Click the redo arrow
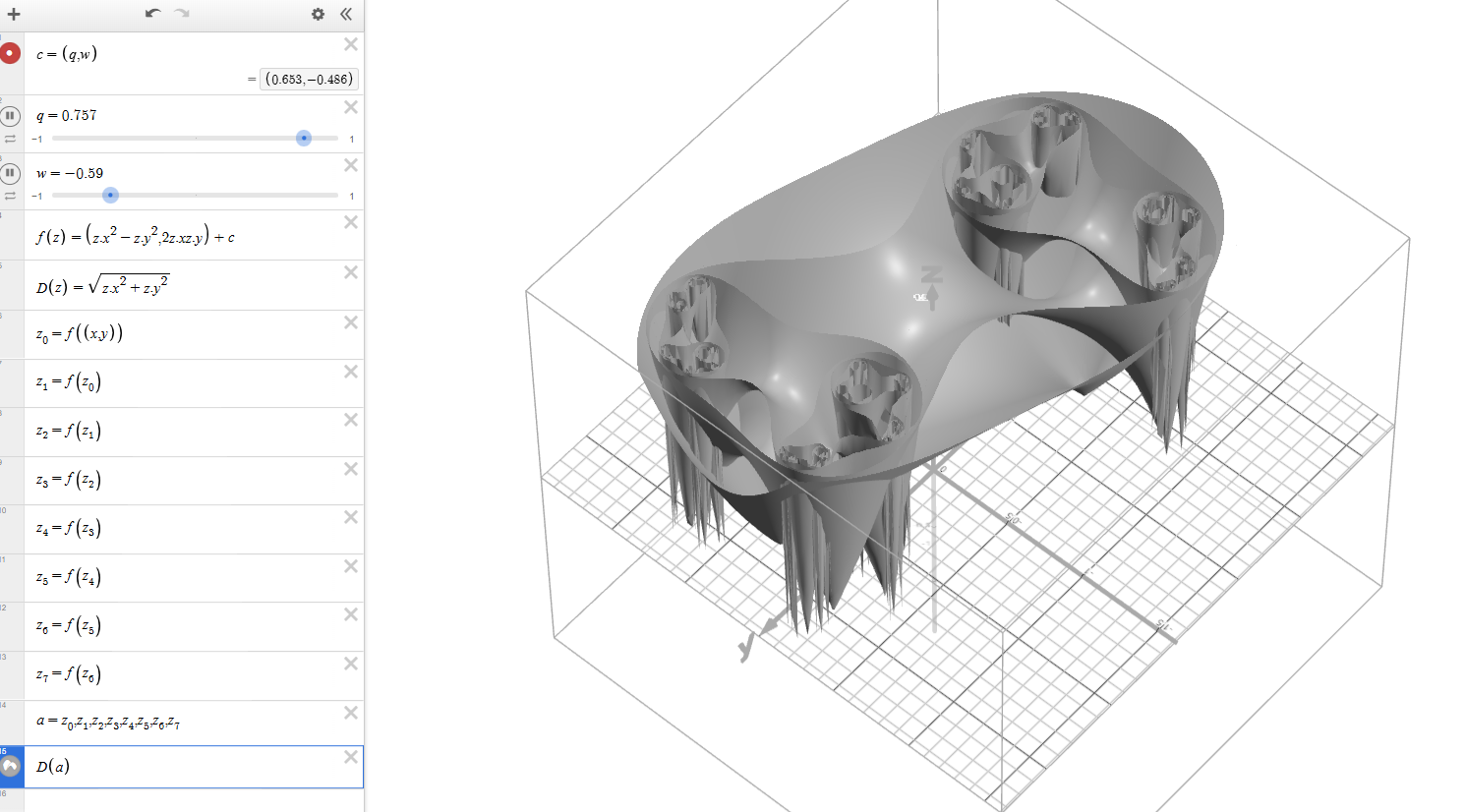The height and width of the screenshot is (812, 1465). 180,15
